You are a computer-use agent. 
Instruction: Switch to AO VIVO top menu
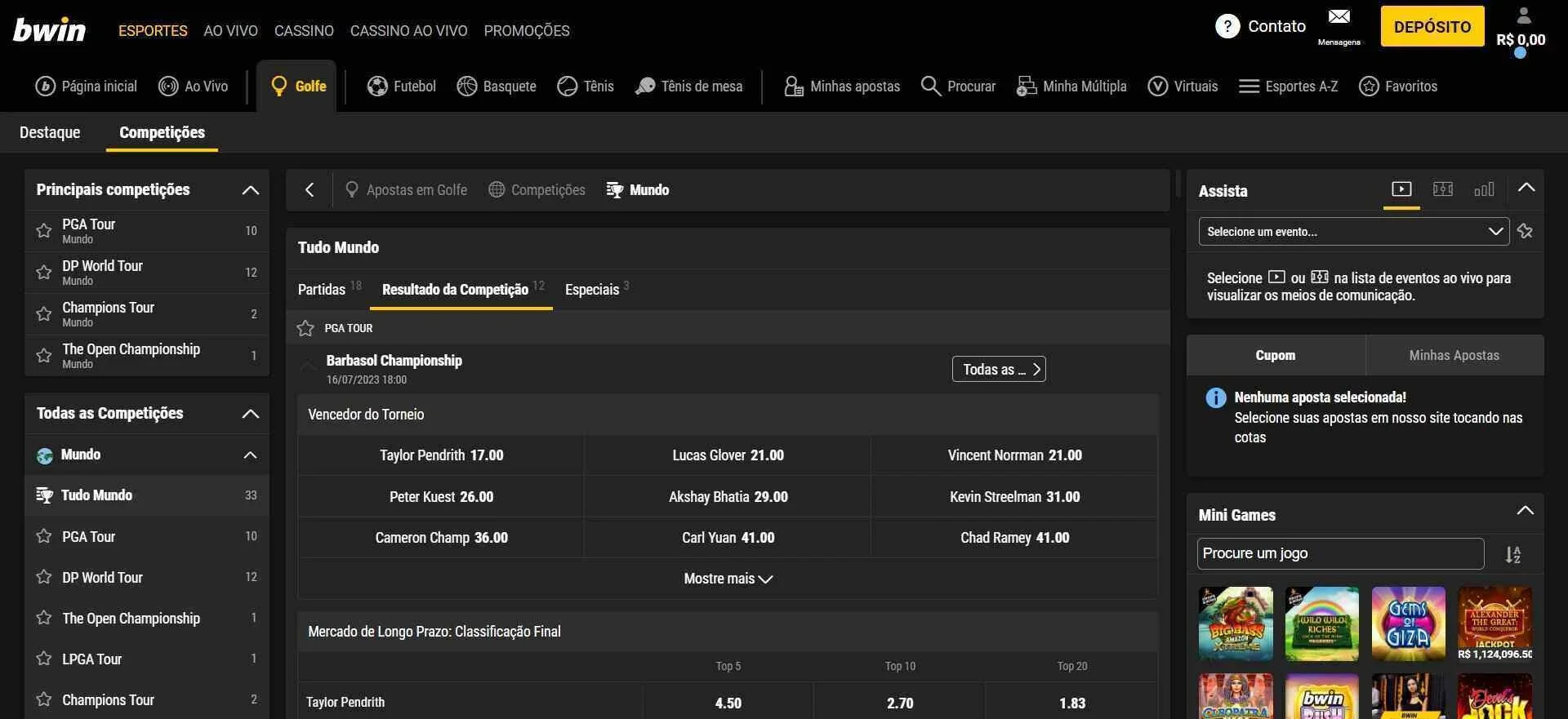pos(230,31)
